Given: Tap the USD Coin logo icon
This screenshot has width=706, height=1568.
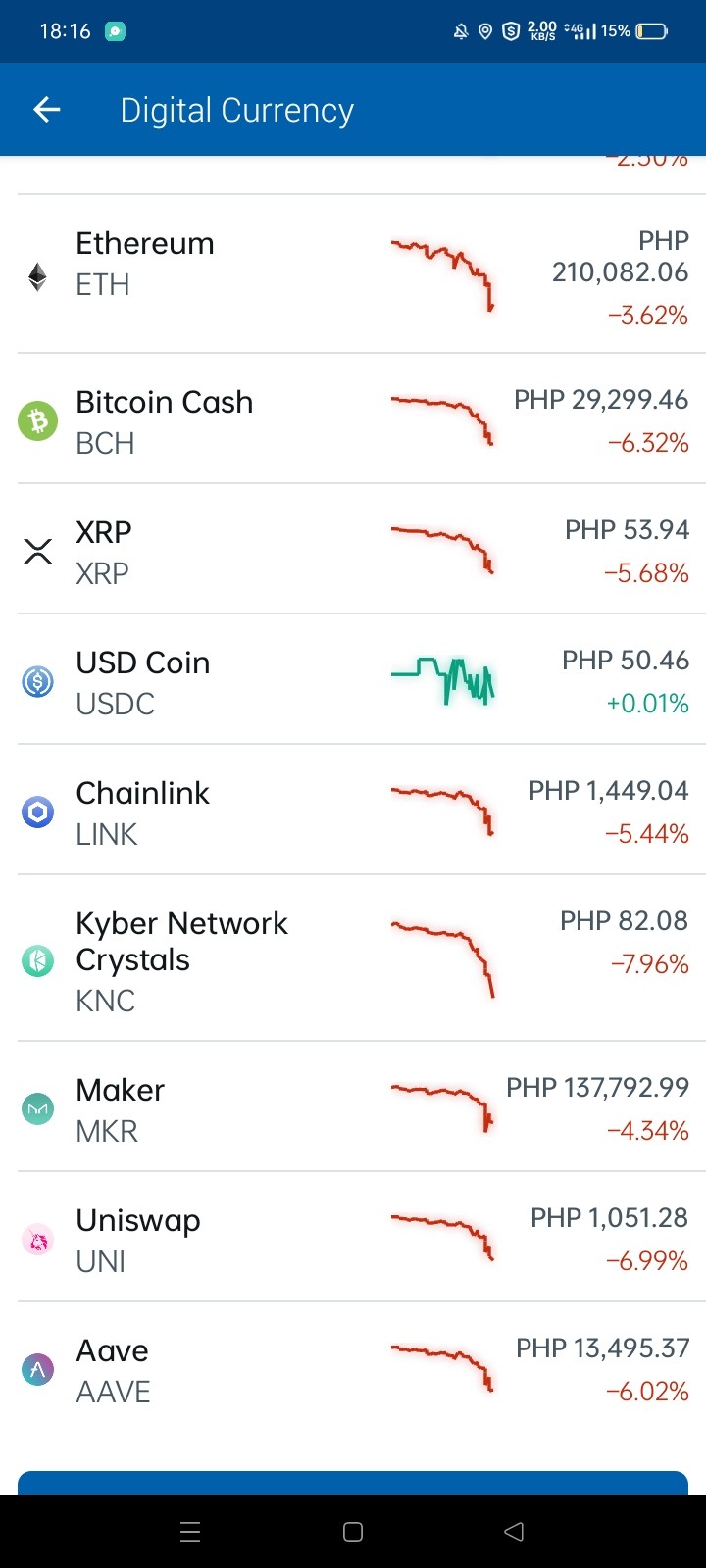Looking at the screenshot, I should click(37, 681).
